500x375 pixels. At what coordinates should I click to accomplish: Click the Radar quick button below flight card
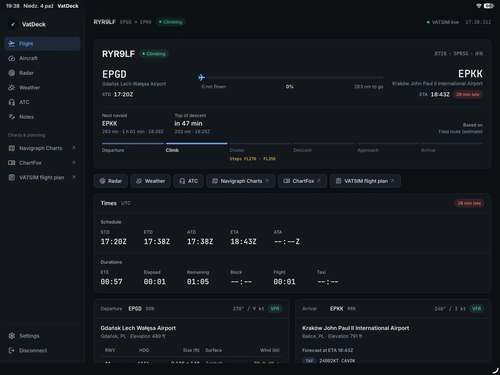pyautogui.click(x=111, y=181)
